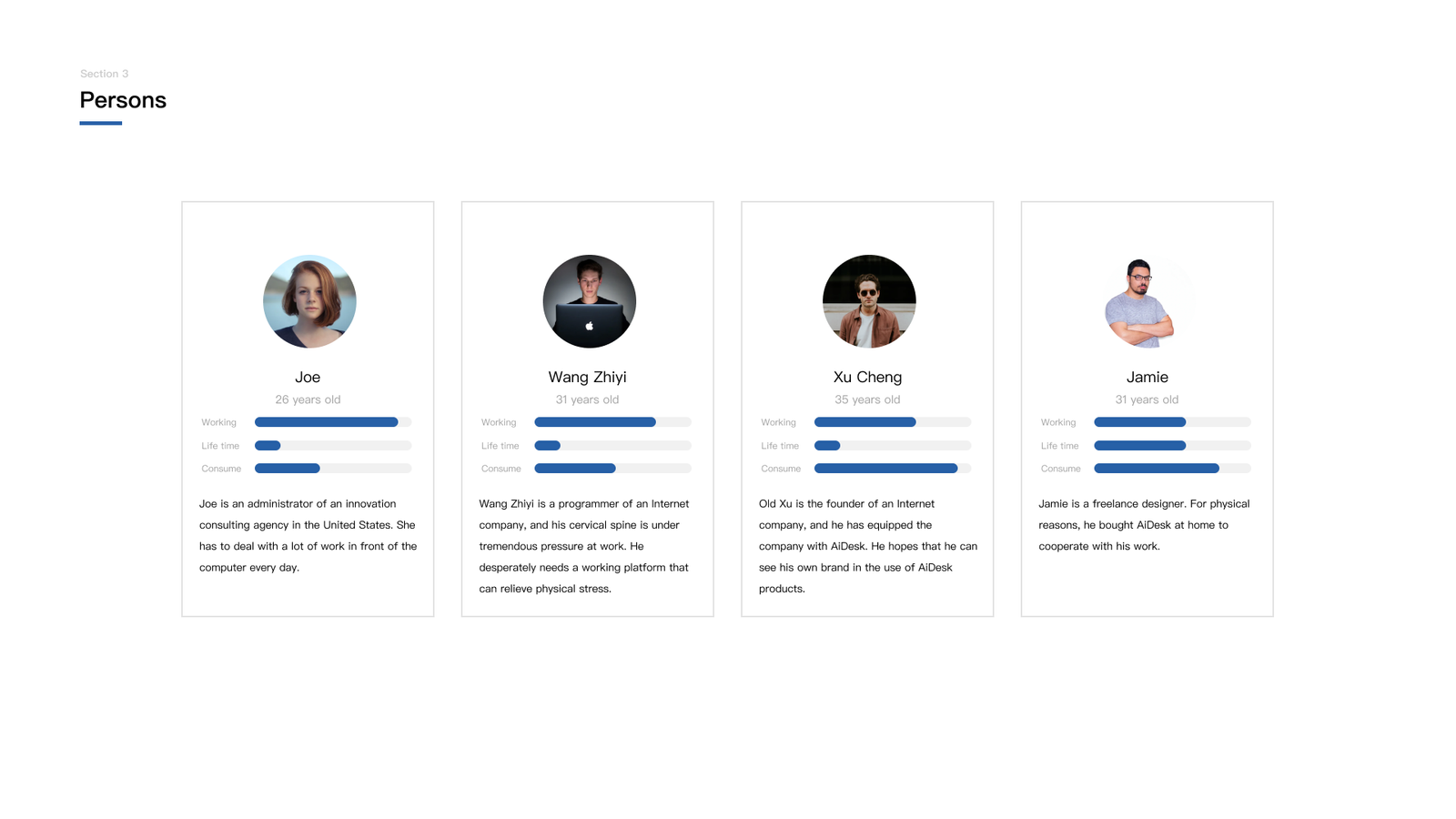Click the name Wang Zhiyi
1456x819 pixels.
(587, 377)
